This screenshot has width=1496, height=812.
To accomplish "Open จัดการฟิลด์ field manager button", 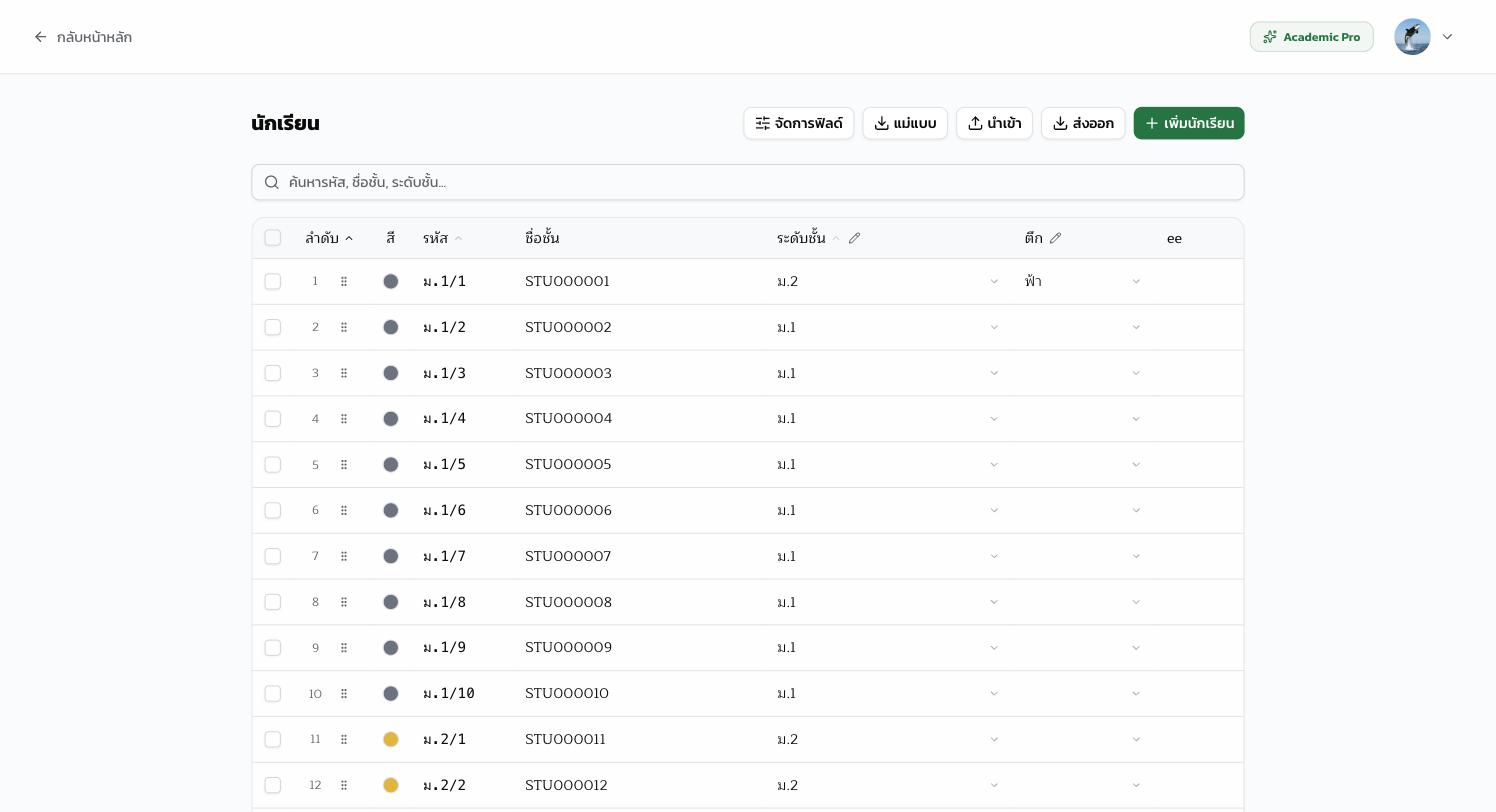I will pyautogui.click(x=799, y=123).
